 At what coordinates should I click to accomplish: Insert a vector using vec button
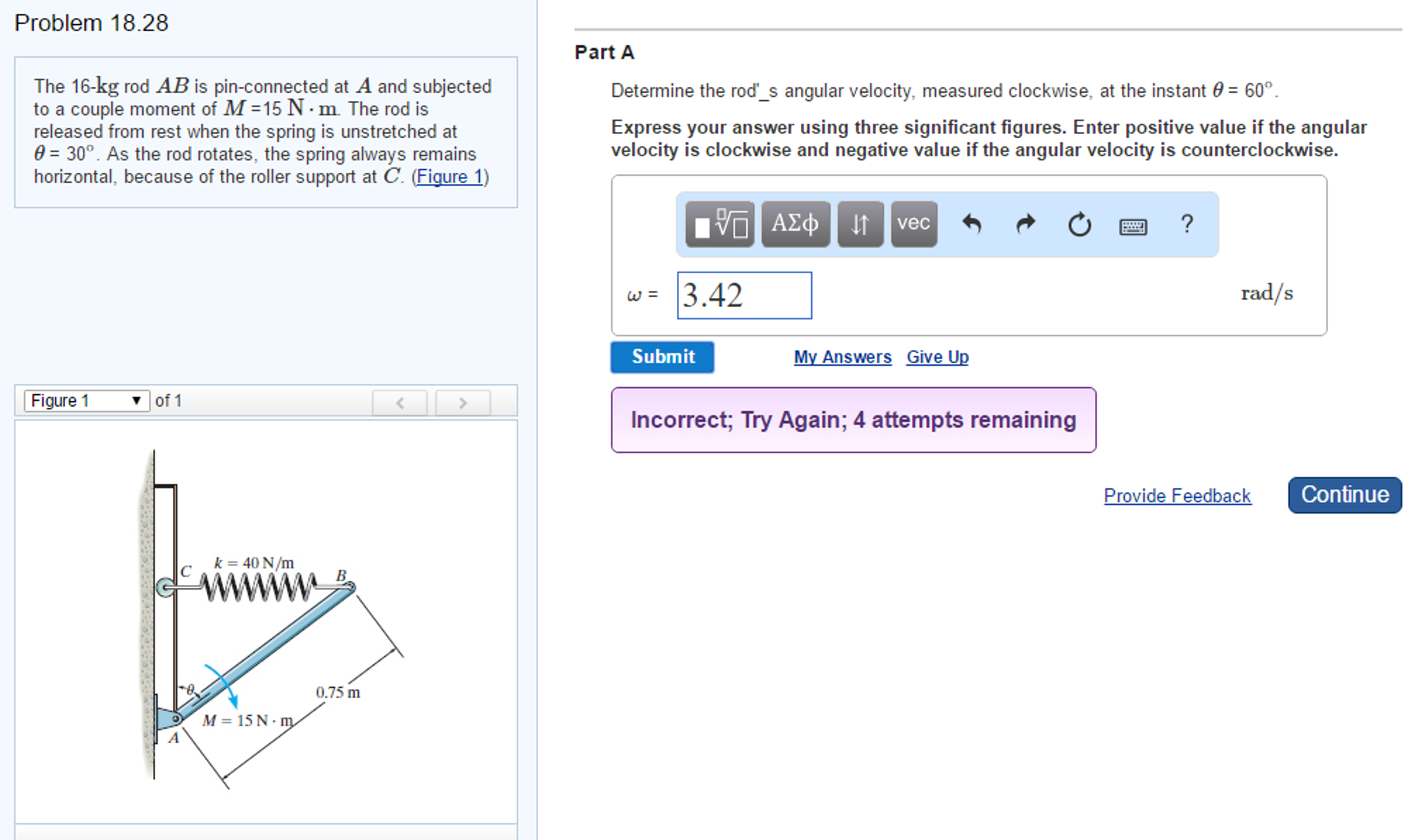point(914,224)
